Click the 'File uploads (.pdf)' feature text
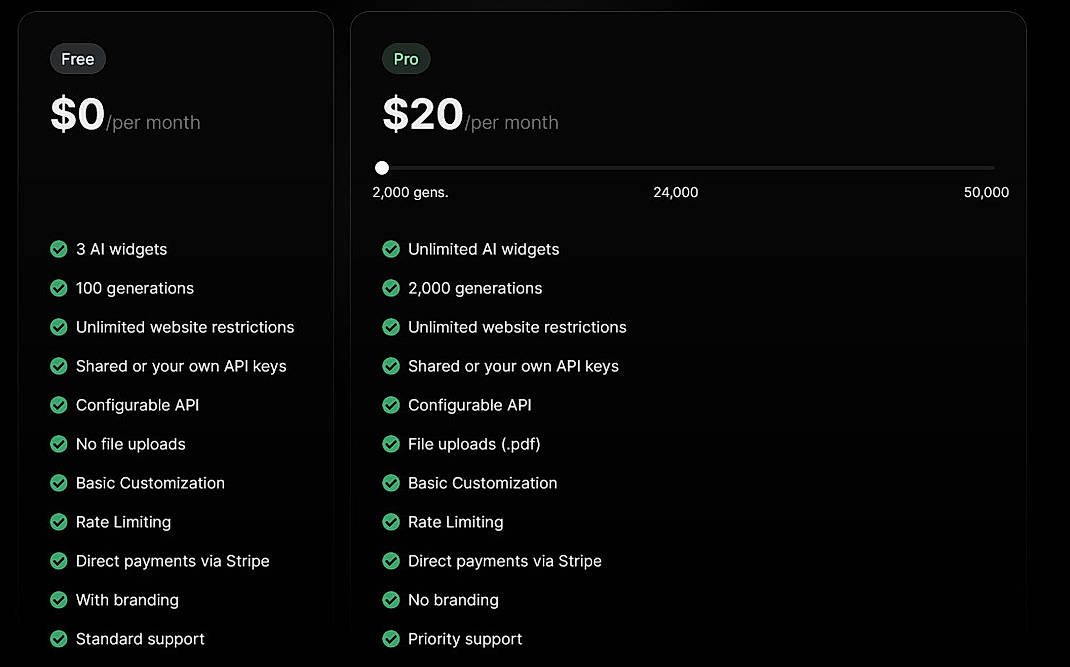Image resolution: width=1070 pixels, height=667 pixels. click(x=474, y=444)
